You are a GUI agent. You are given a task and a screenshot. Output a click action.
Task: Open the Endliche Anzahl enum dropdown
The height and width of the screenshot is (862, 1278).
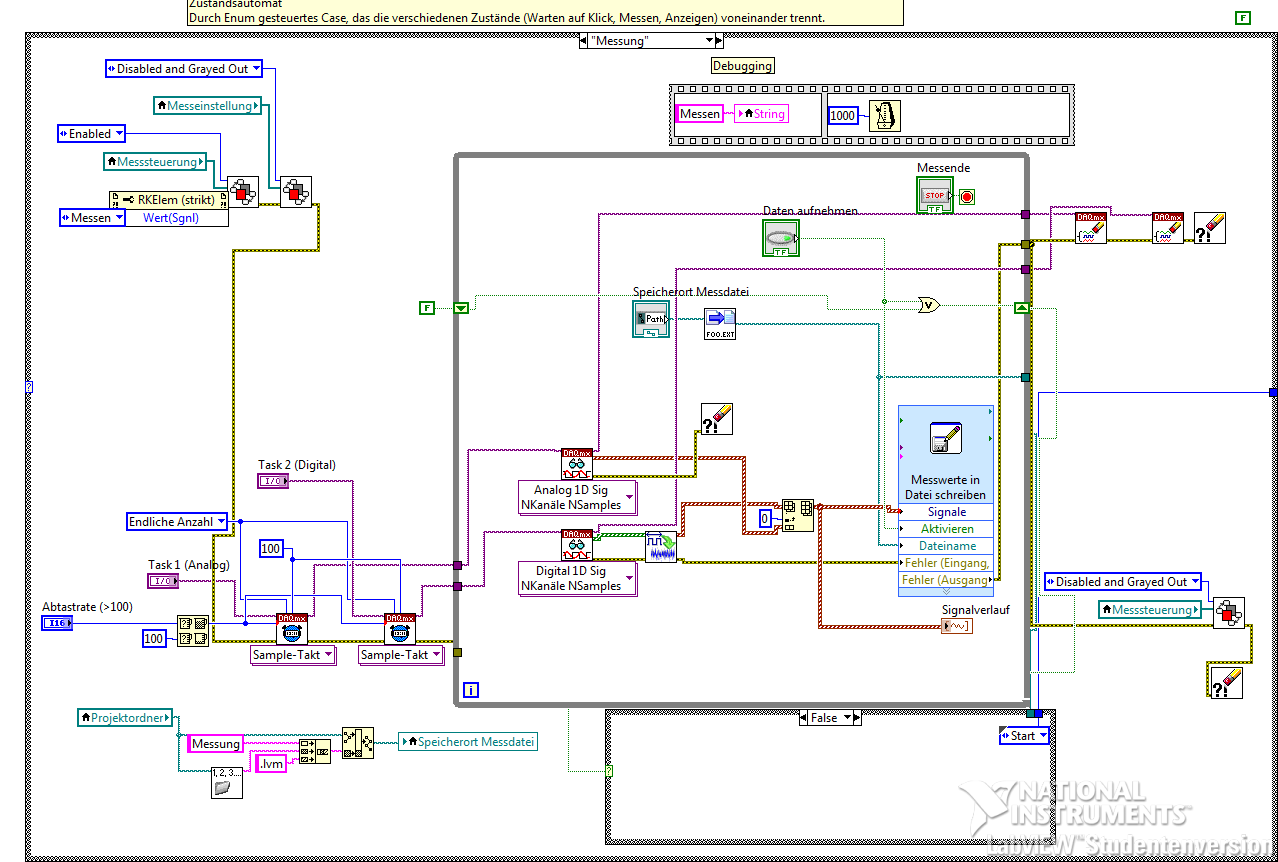click(x=177, y=521)
